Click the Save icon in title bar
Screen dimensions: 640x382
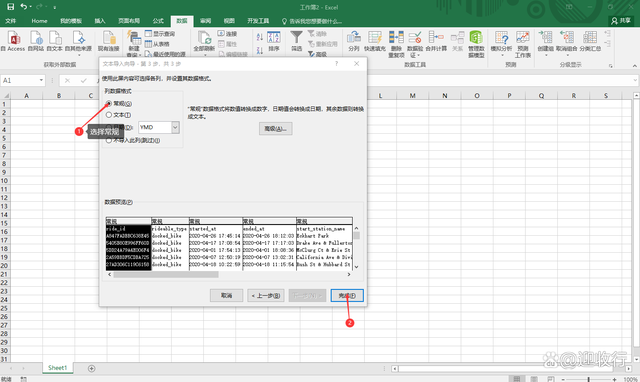click(11, 7)
